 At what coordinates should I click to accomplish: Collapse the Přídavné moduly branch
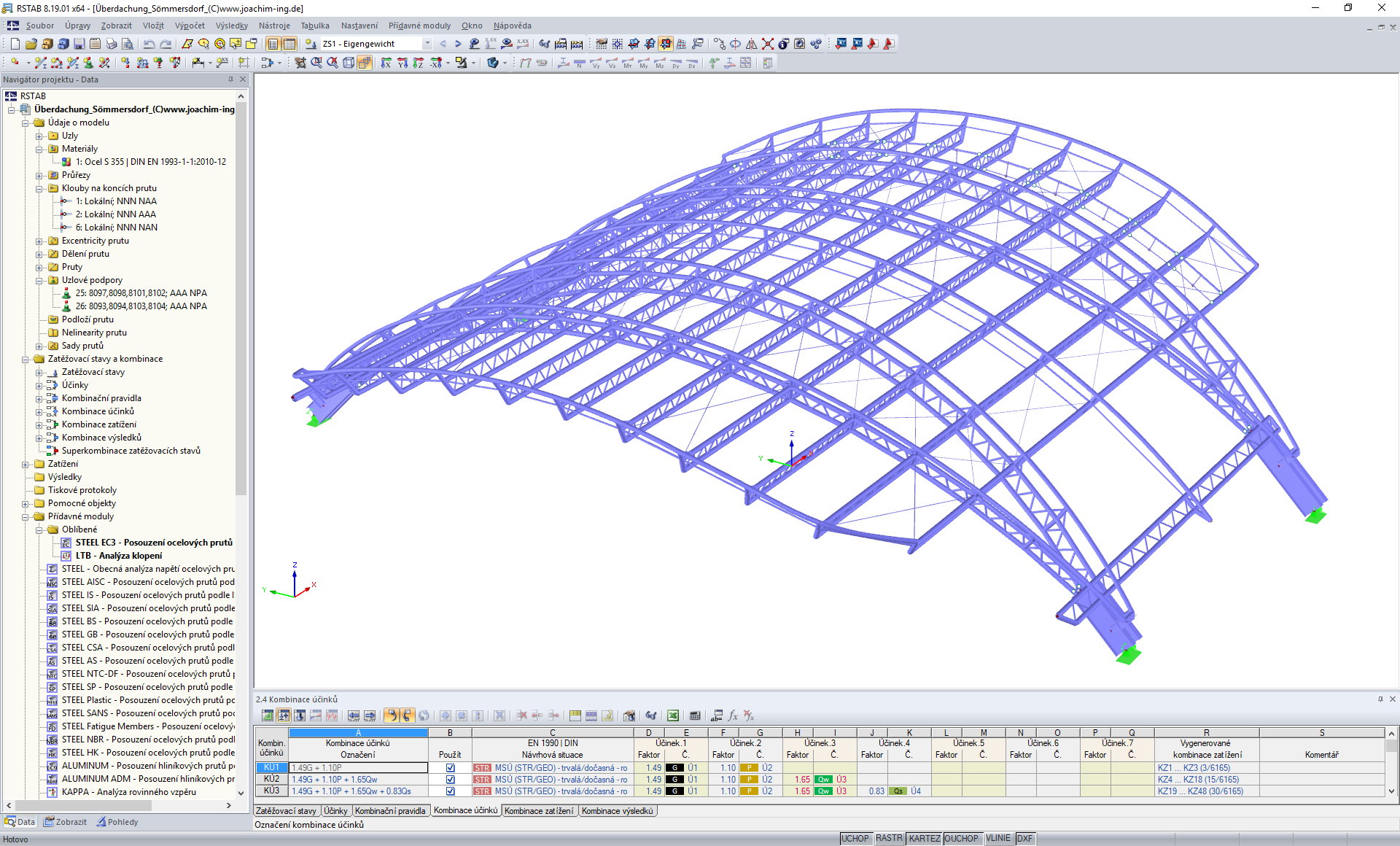pyautogui.click(x=25, y=516)
